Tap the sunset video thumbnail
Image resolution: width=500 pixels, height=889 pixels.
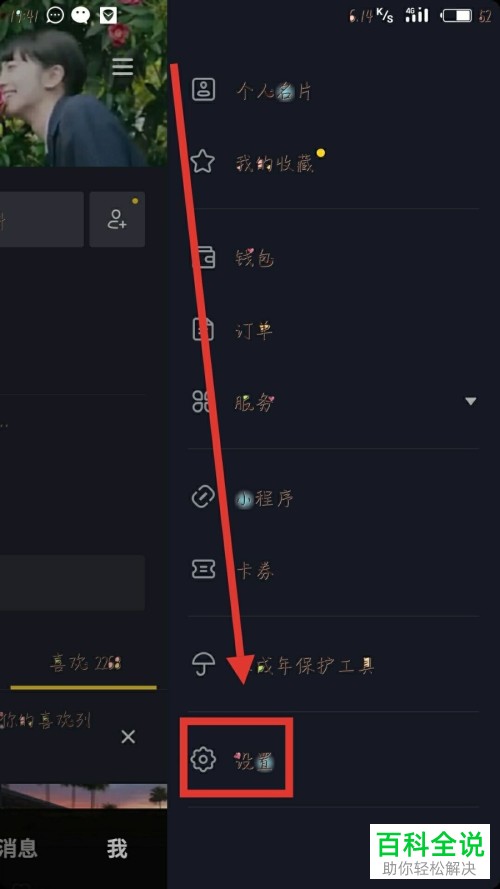(83, 796)
